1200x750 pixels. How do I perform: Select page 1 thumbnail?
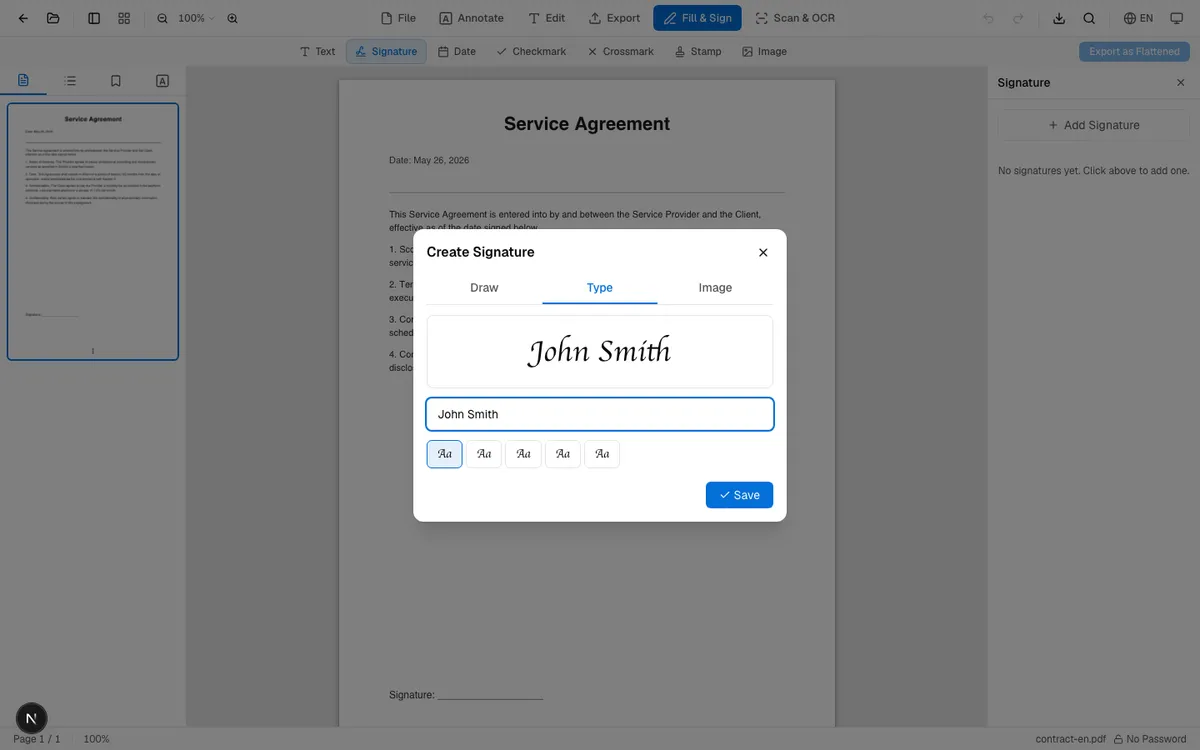click(x=93, y=231)
